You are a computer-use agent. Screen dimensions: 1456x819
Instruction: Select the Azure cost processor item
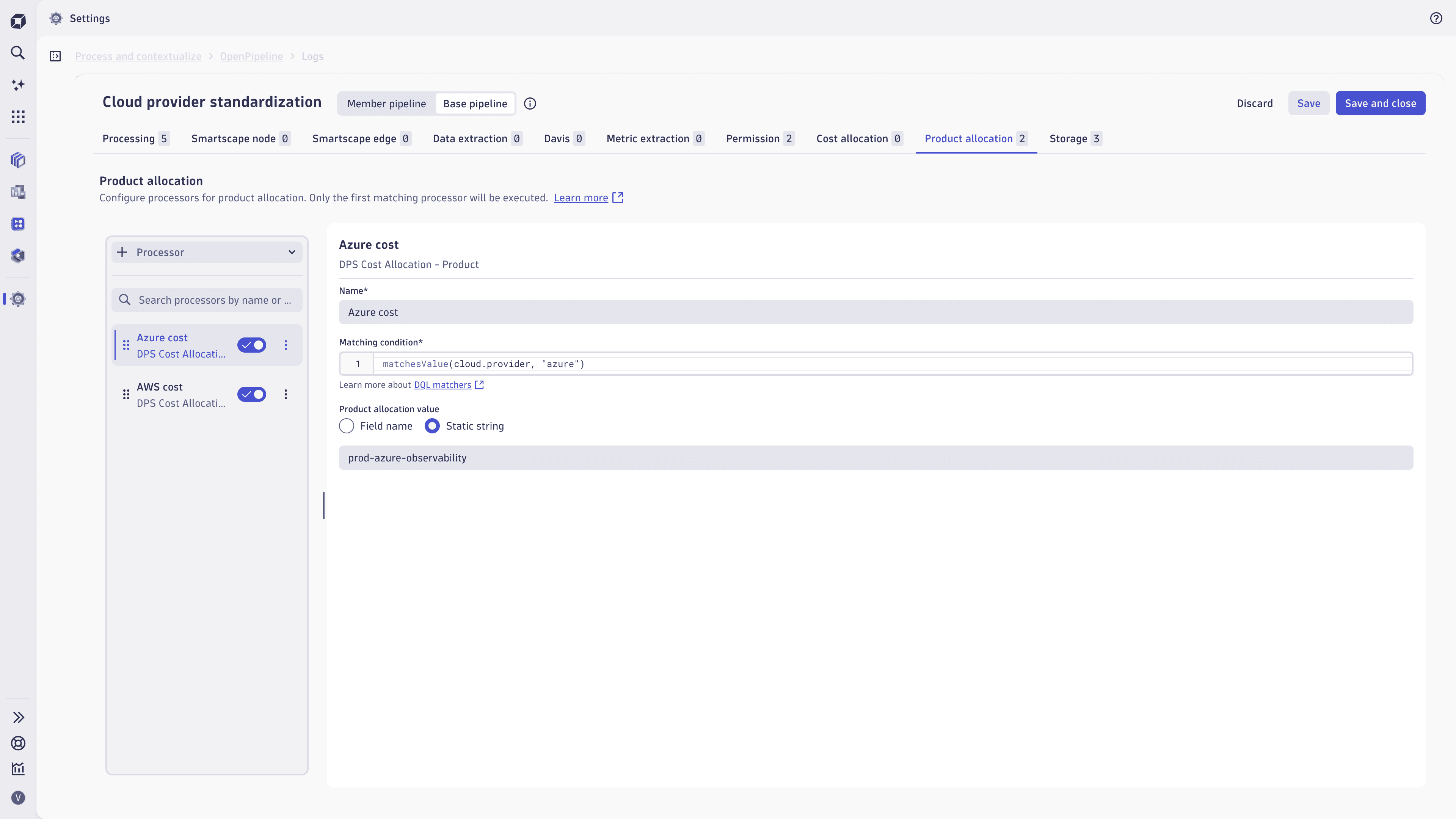[x=207, y=345]
